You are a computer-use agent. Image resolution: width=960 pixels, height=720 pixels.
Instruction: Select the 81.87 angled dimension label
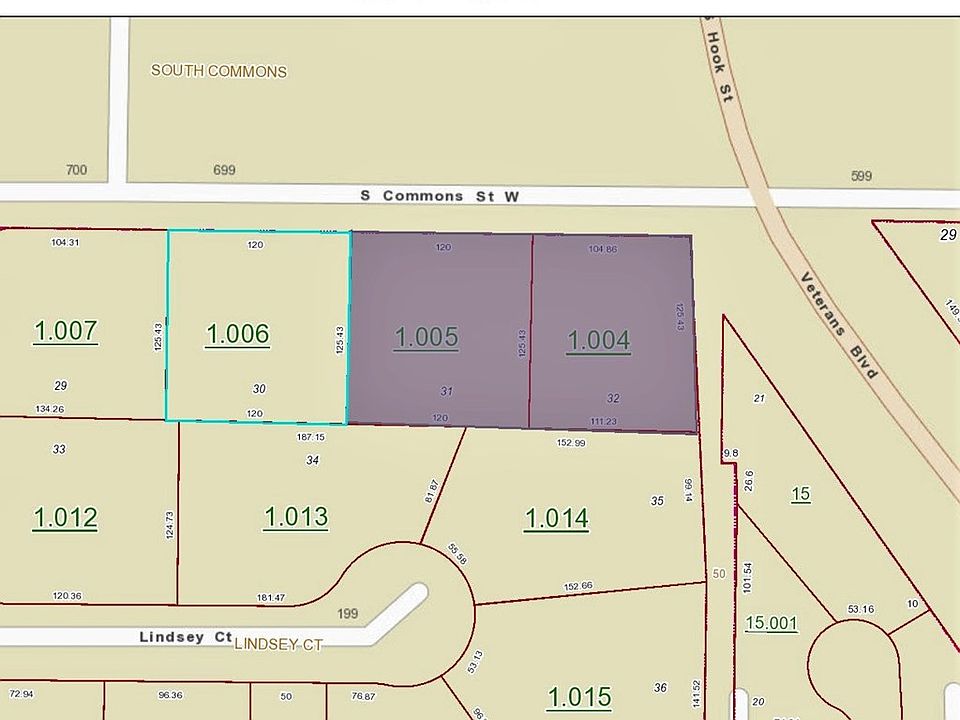point(432,492)
